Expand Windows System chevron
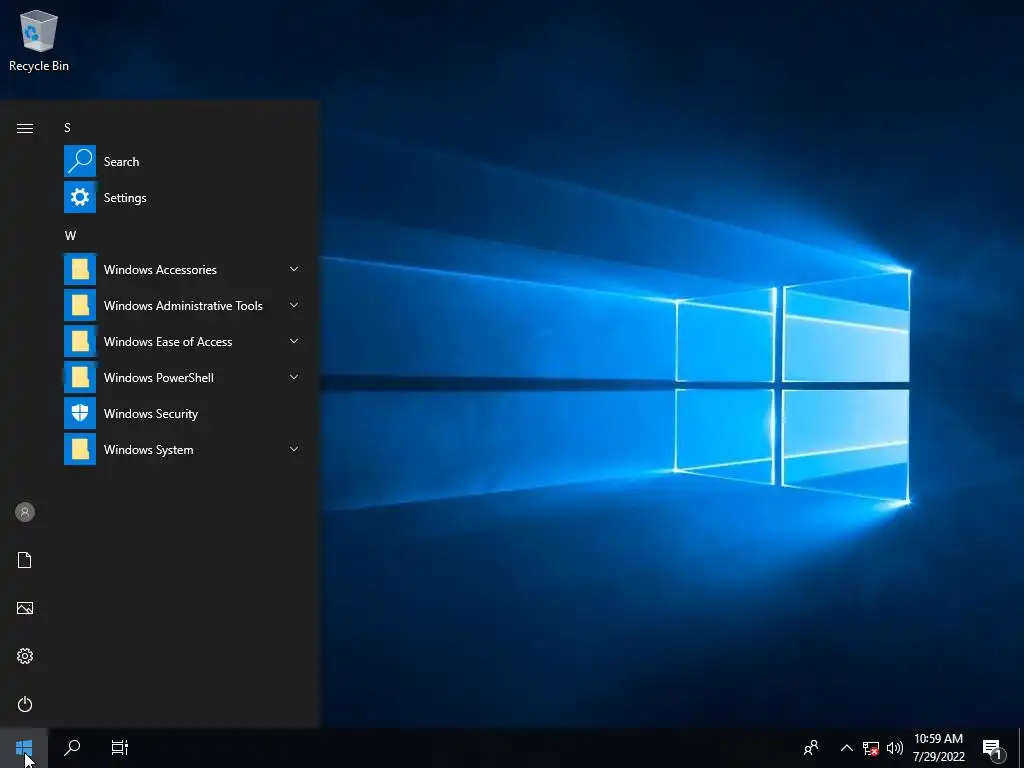 (x=294, y=449)
